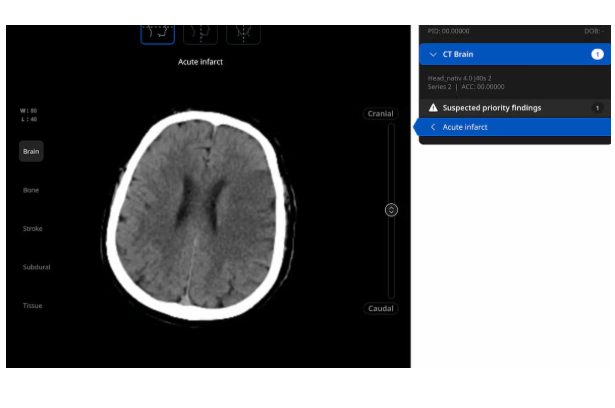Choose the third view plane icon
This screenshot has width=615, height=408.
pos(244,32)
